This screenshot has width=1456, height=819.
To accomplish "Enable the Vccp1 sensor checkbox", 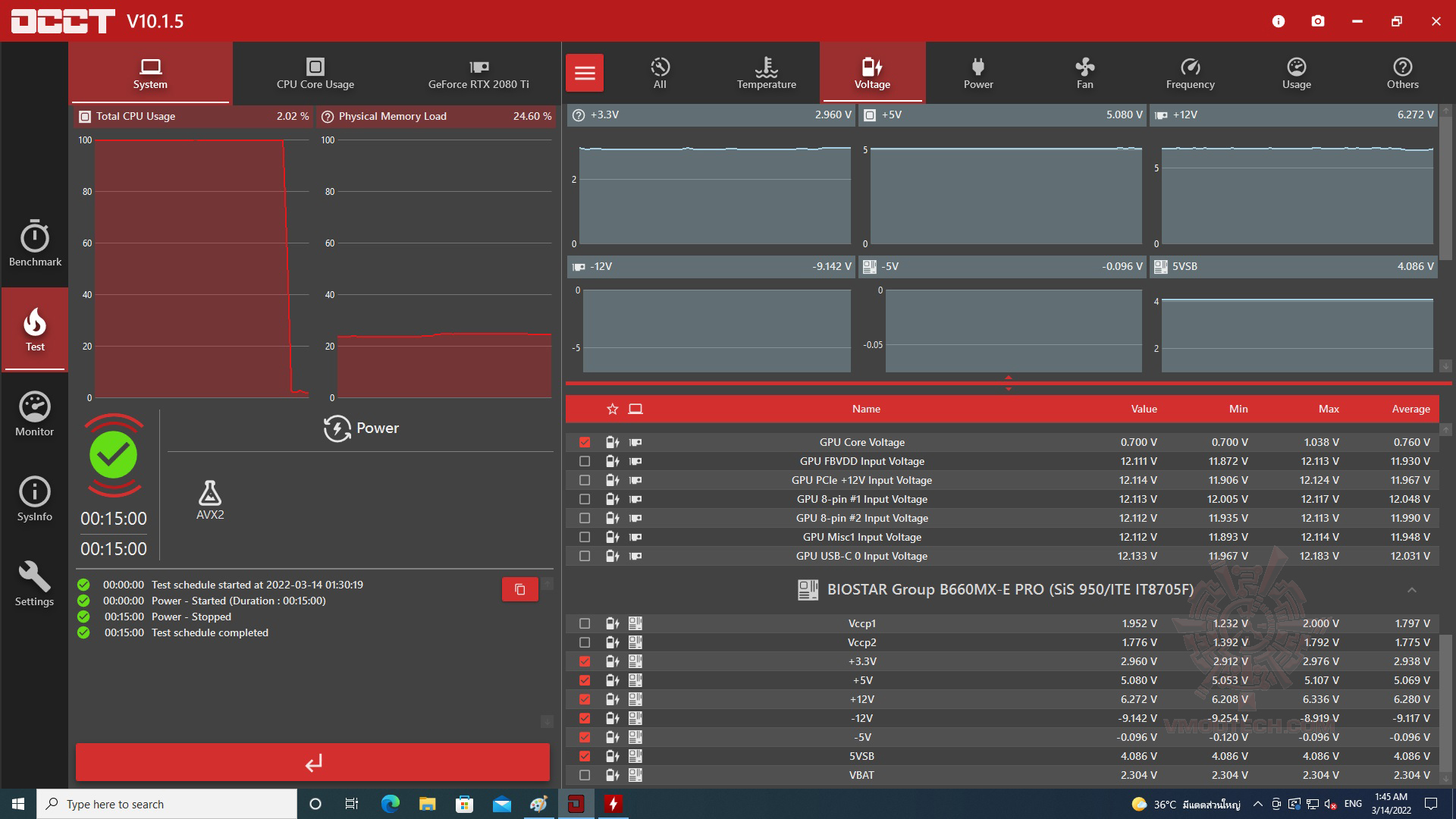I will 585,623.
